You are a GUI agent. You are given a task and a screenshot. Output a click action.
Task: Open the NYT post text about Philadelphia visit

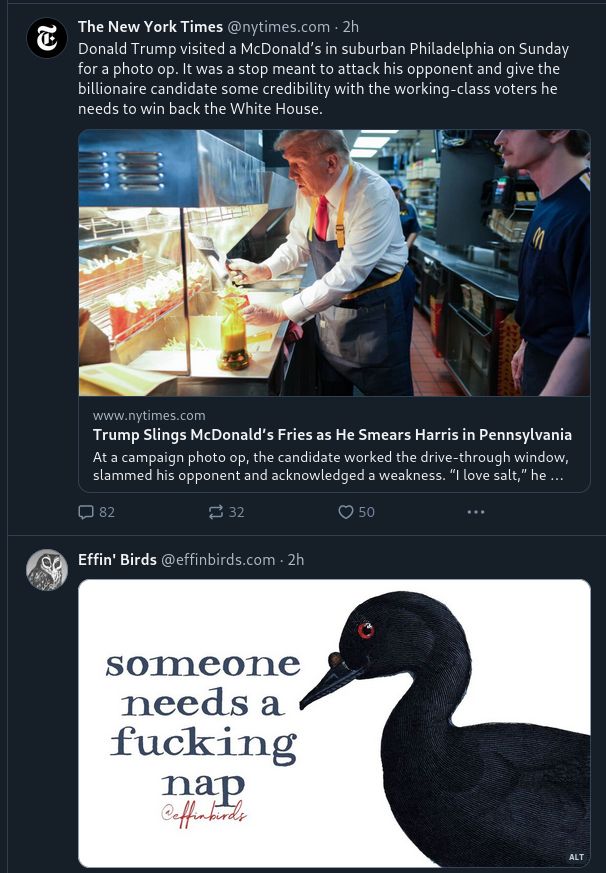pos(323,79)
